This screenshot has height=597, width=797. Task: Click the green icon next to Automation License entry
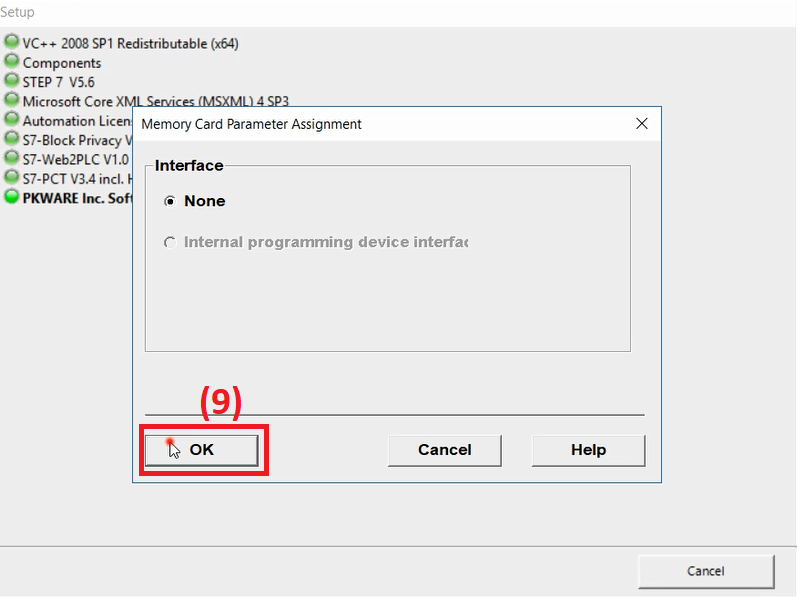click(12, 120)
